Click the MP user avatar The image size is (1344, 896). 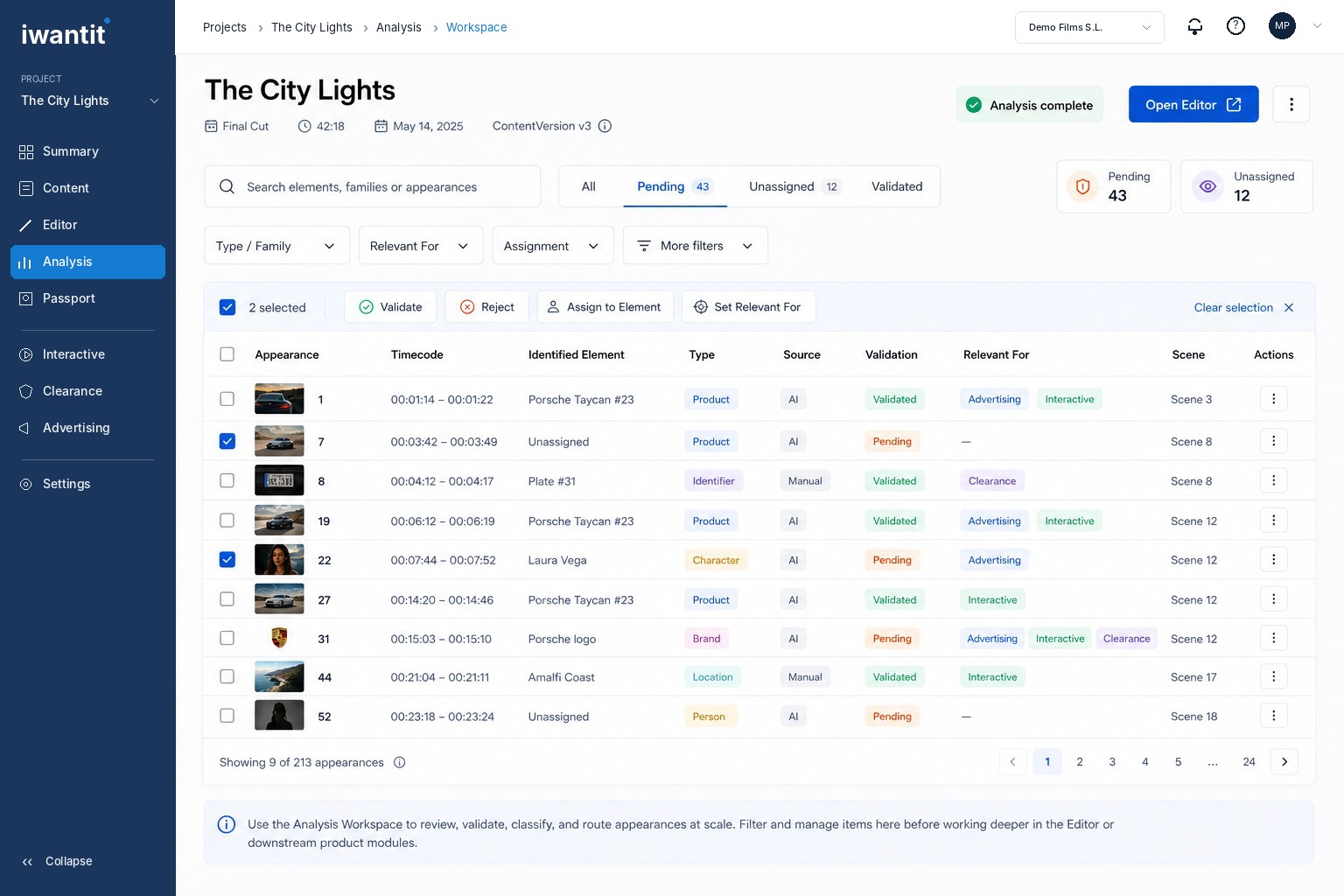pos(1282,26)
